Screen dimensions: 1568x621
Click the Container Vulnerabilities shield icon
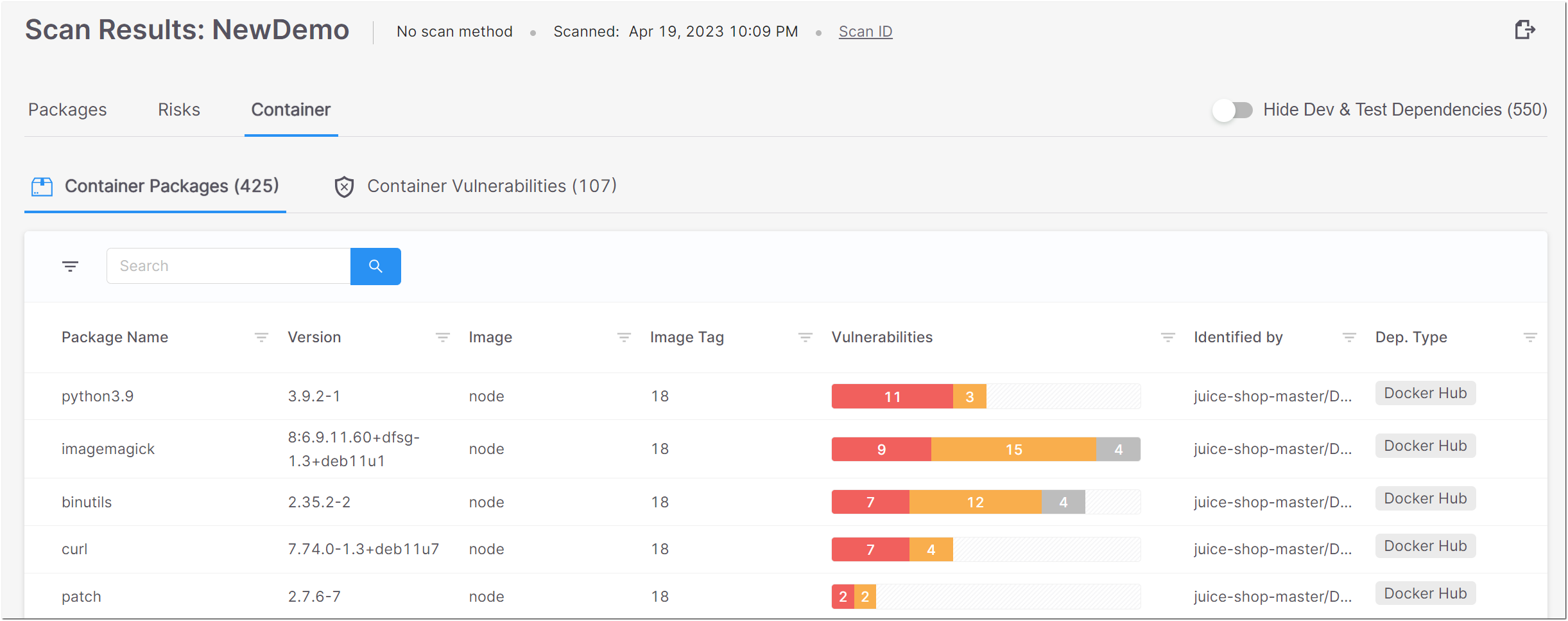pyautogui.click(x=345, y=187)
